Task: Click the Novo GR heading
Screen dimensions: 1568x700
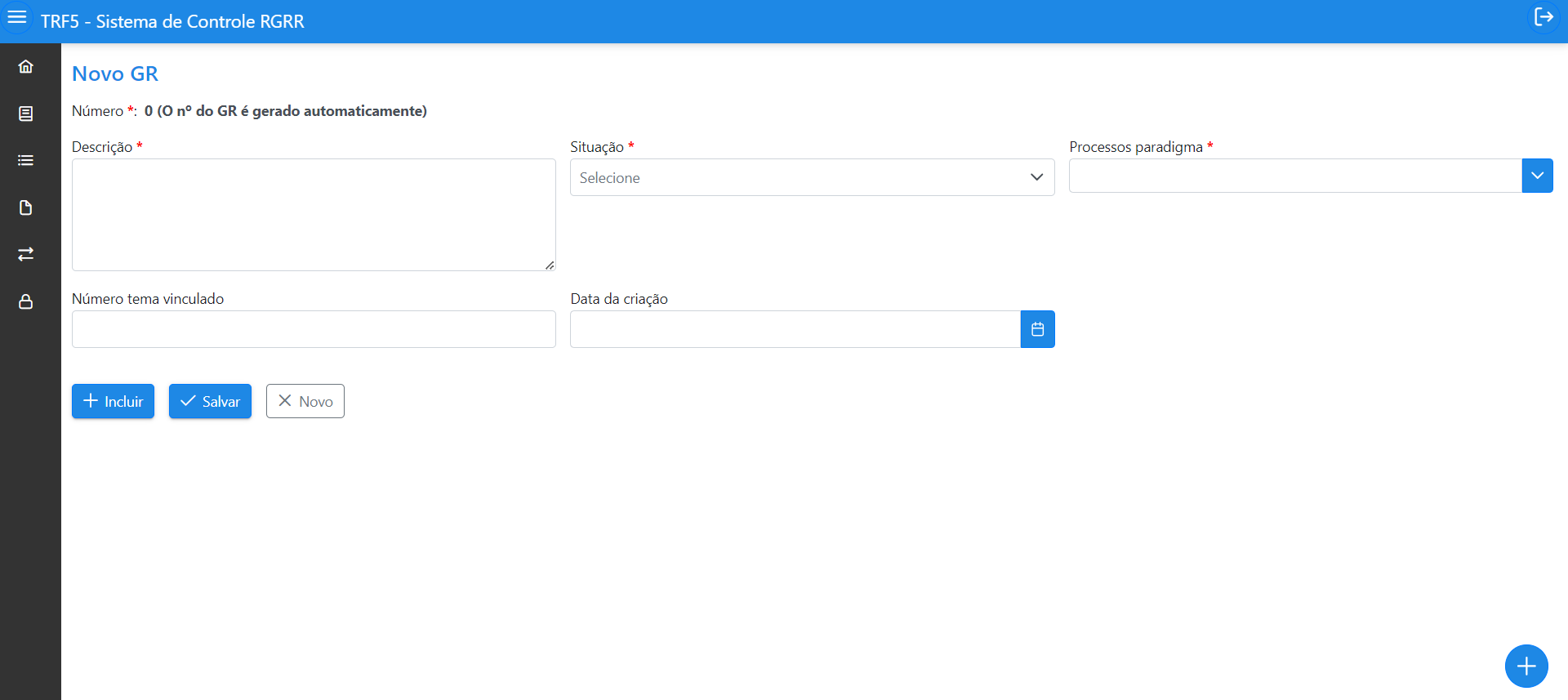Action: (115, 74)
